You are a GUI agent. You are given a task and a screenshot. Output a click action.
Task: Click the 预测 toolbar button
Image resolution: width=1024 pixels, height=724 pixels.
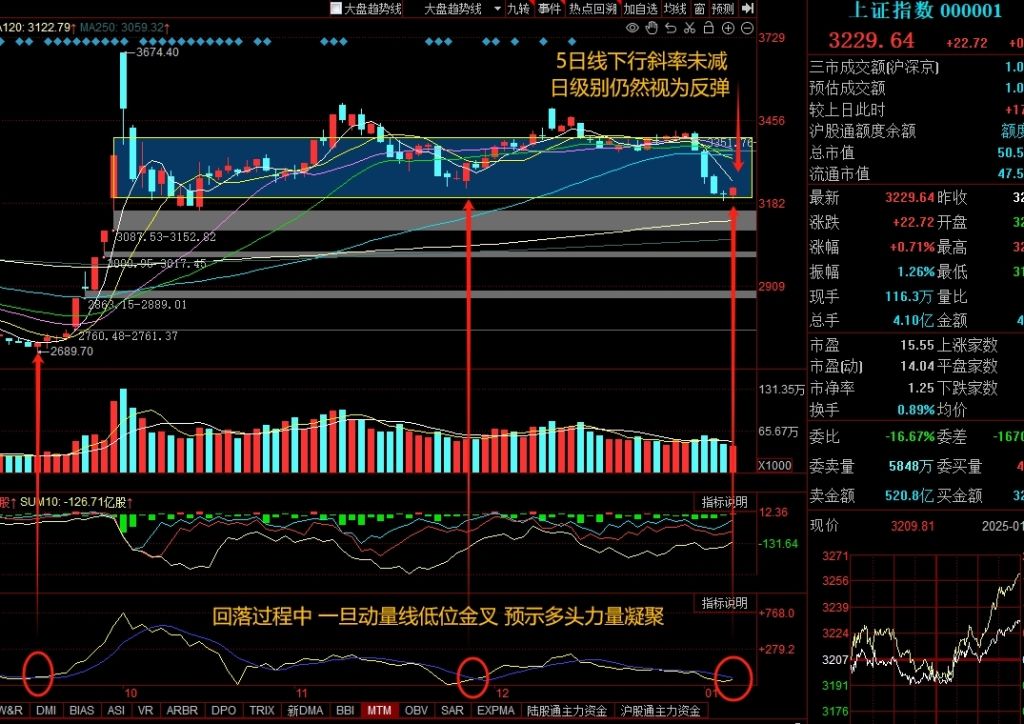(723, 8)
